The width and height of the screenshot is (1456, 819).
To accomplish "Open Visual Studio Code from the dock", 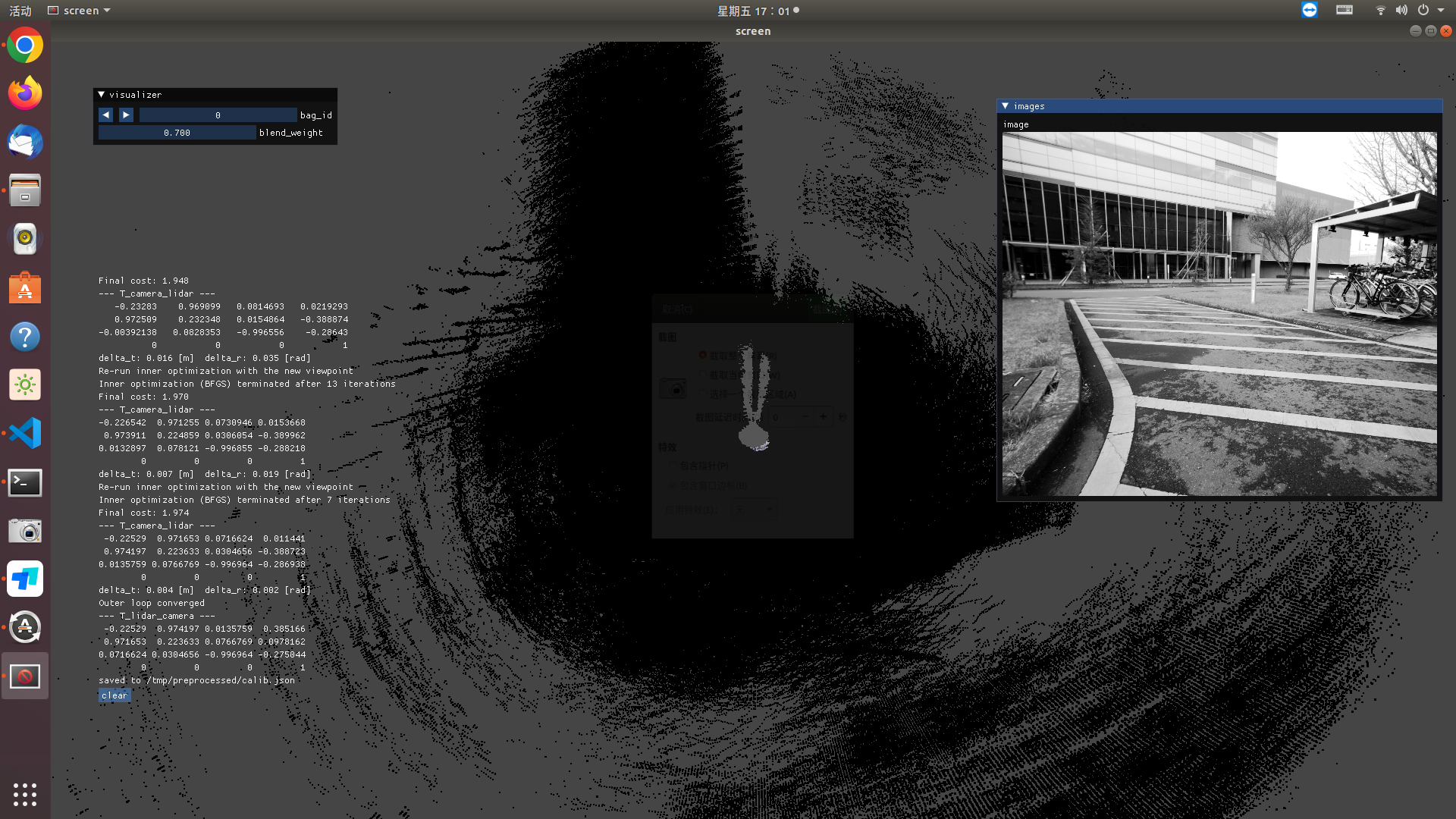I will [24, 433].
